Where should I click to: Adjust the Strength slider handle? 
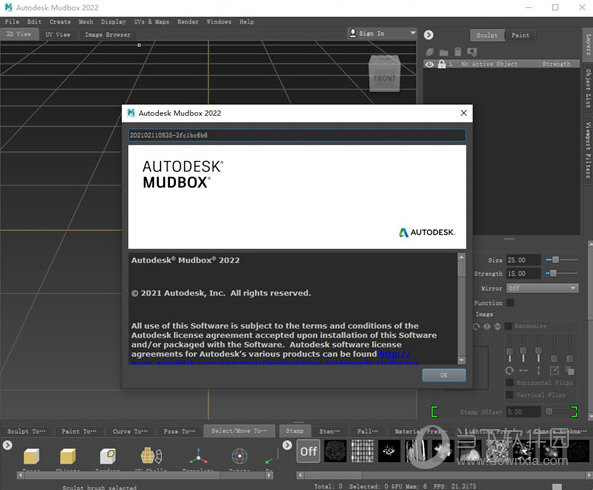(553, 273)
